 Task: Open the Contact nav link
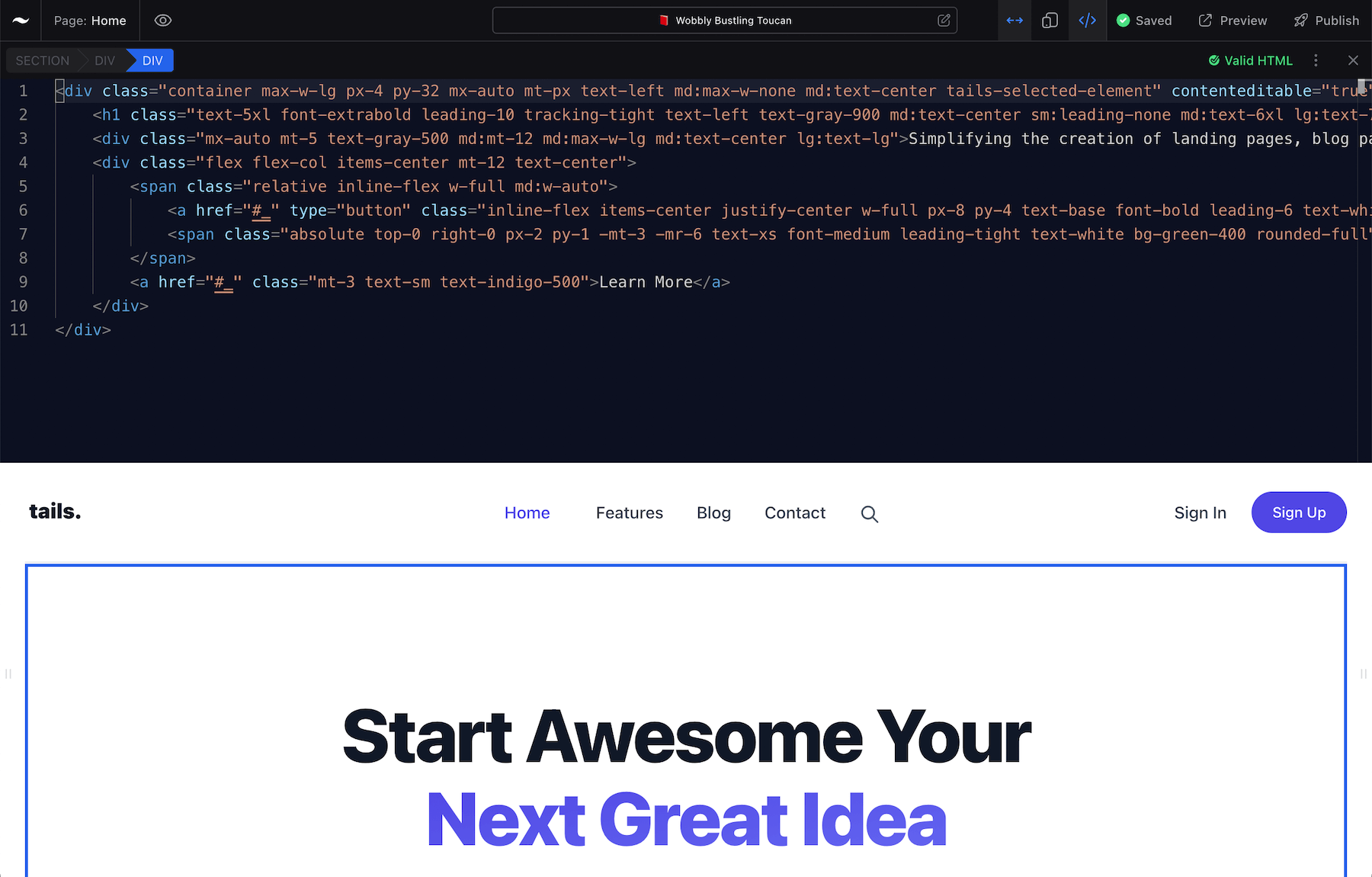pyautogui.click(x=795, y=513)
